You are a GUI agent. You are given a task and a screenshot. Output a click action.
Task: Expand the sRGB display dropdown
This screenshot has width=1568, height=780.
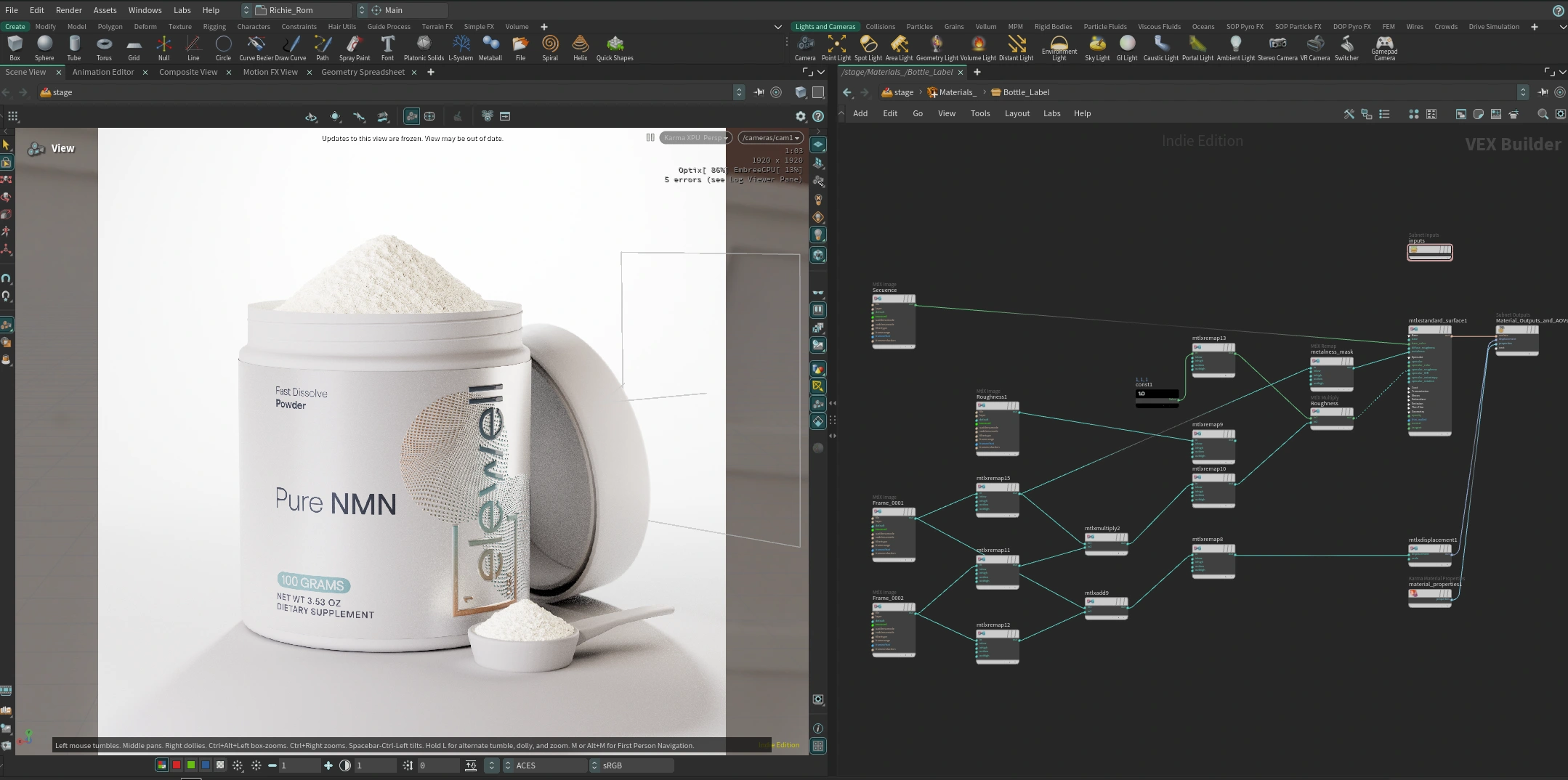coord(631,765)
